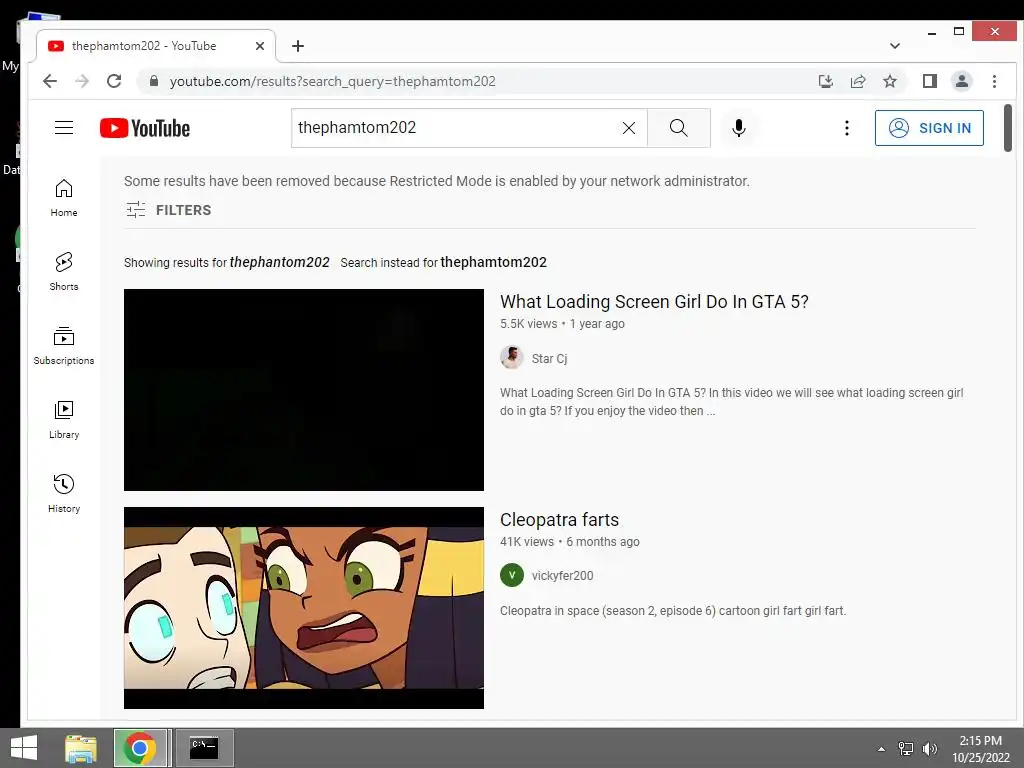The height and width of the screenshot is (768, 1024).
Task: Open the vickyfer200 channel name
Action: 562,575
